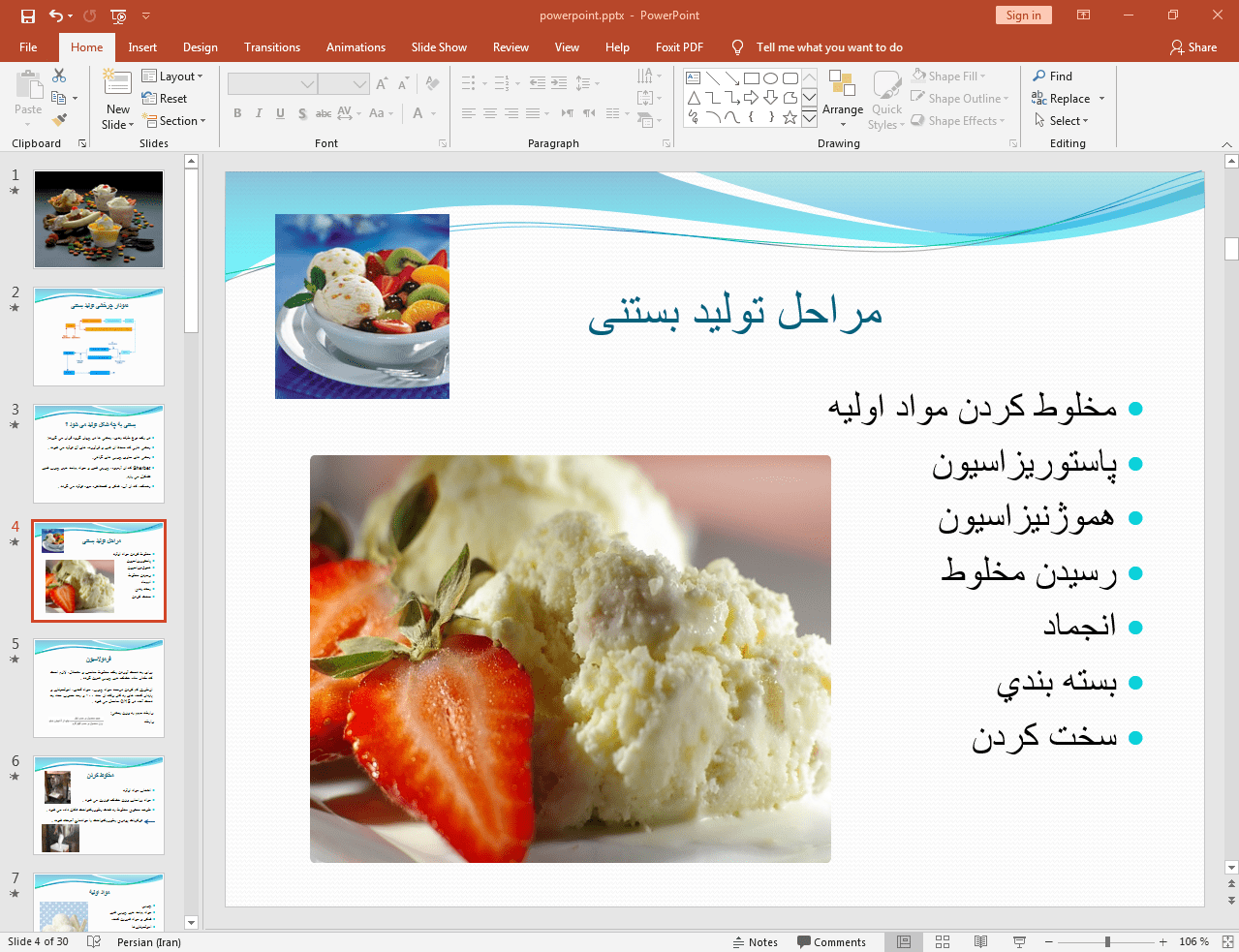This screenshot has width=1239, height=952.
Task: Toggle Strikethrough formatting
Action: [324, 113]
